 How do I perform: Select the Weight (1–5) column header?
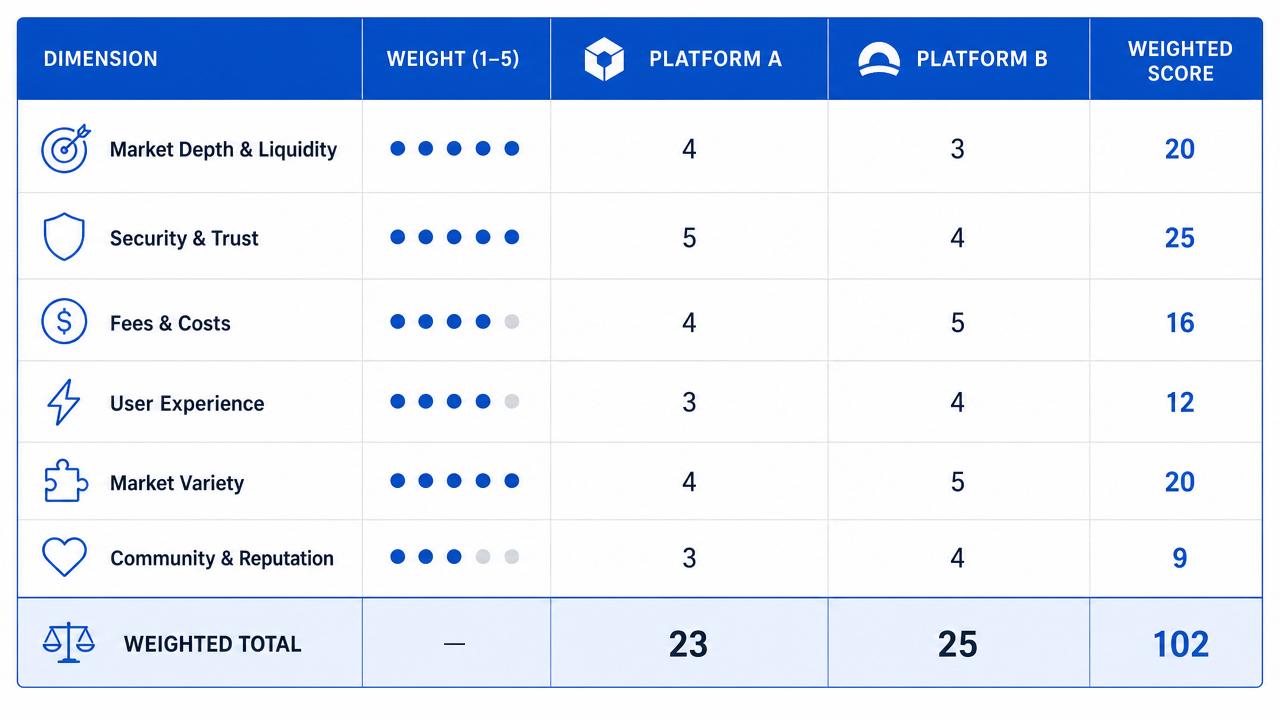coord(453,59)
